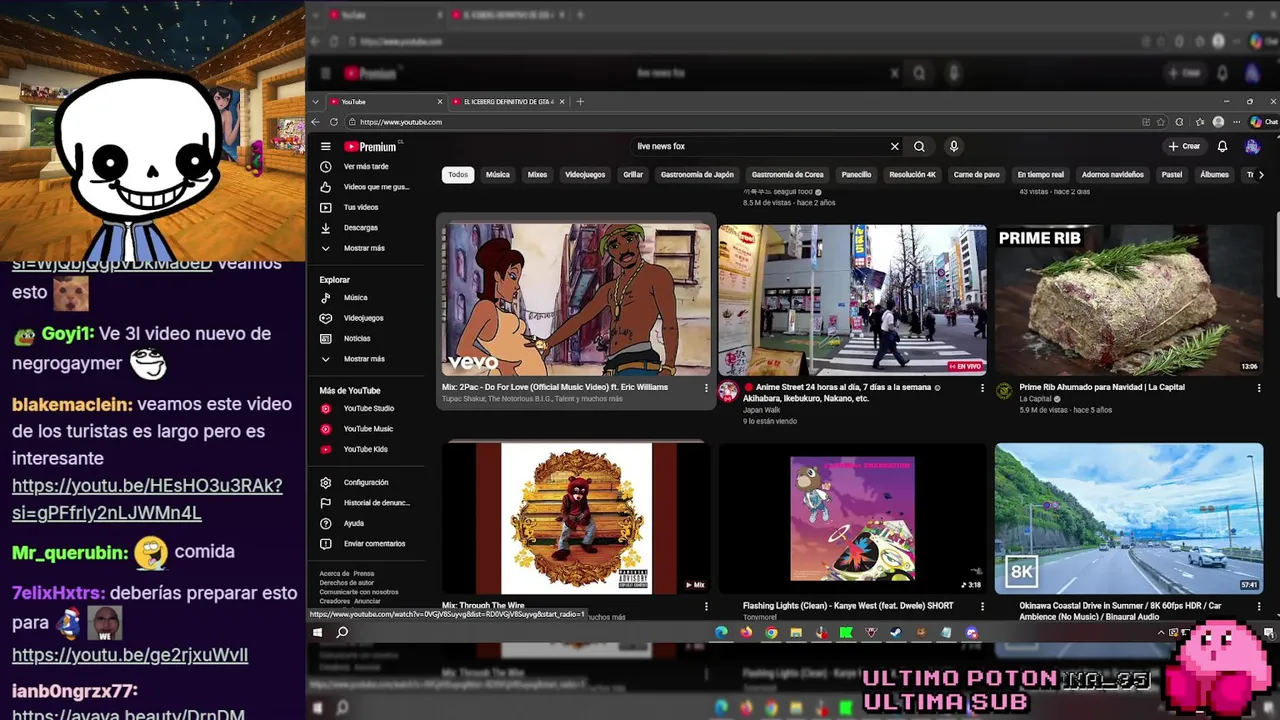1280x720 pixels.
Task: Open the Prime Rib Ahumado video thumbnail
Action: [1129, 299]
